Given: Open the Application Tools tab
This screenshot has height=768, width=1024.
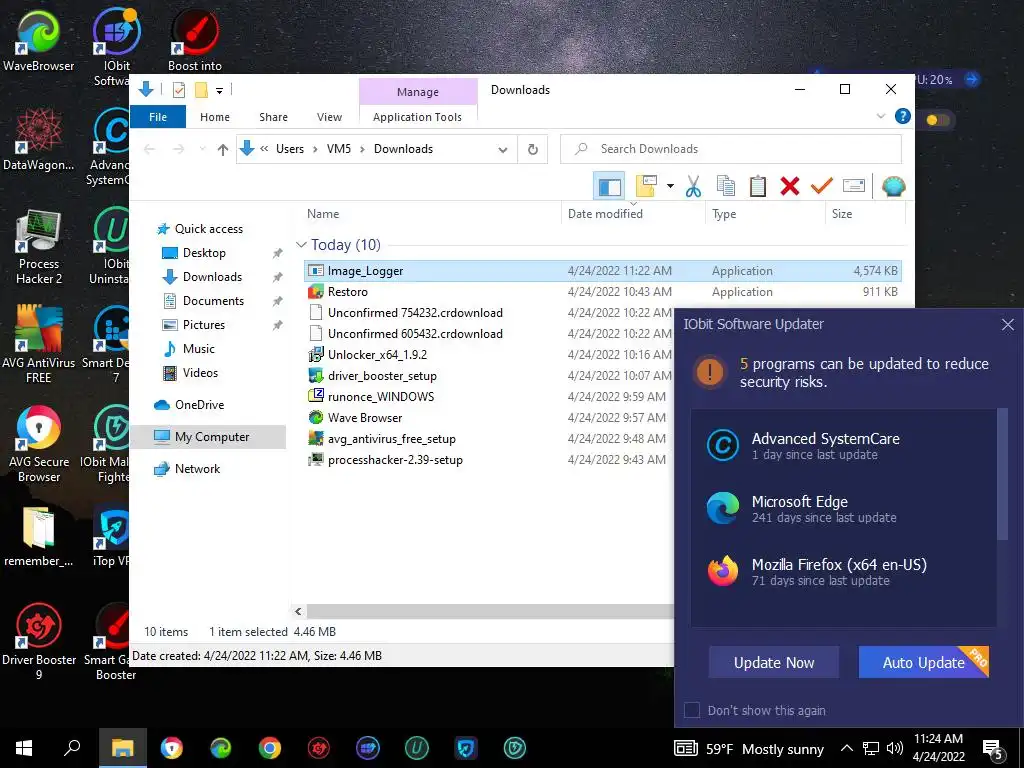Looking at the screenshot, I should pos(417,117).
